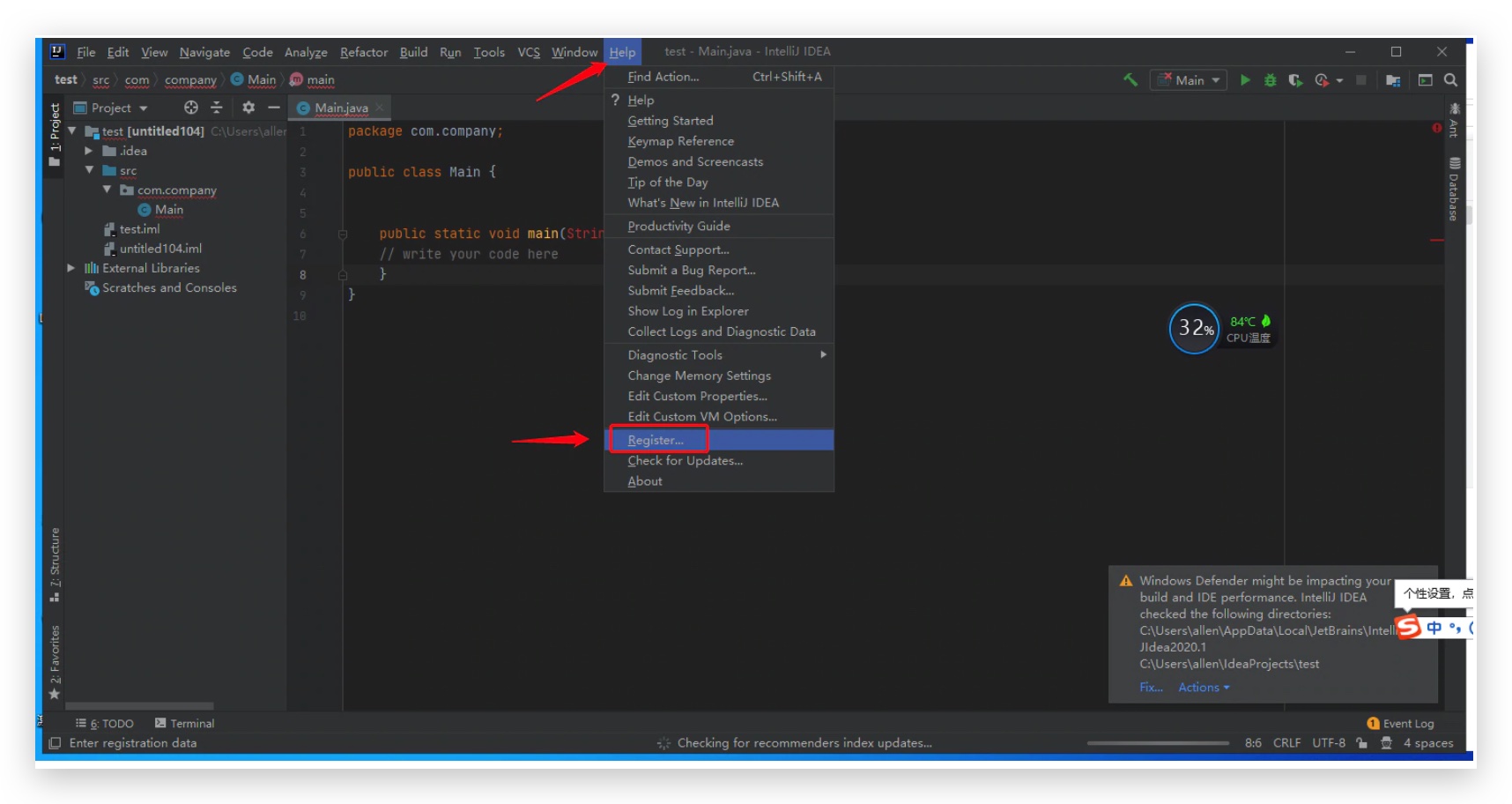The image size is (1512, 804).
Task: Toggle the Z: Structure tool window
Action: pos(55,565)
